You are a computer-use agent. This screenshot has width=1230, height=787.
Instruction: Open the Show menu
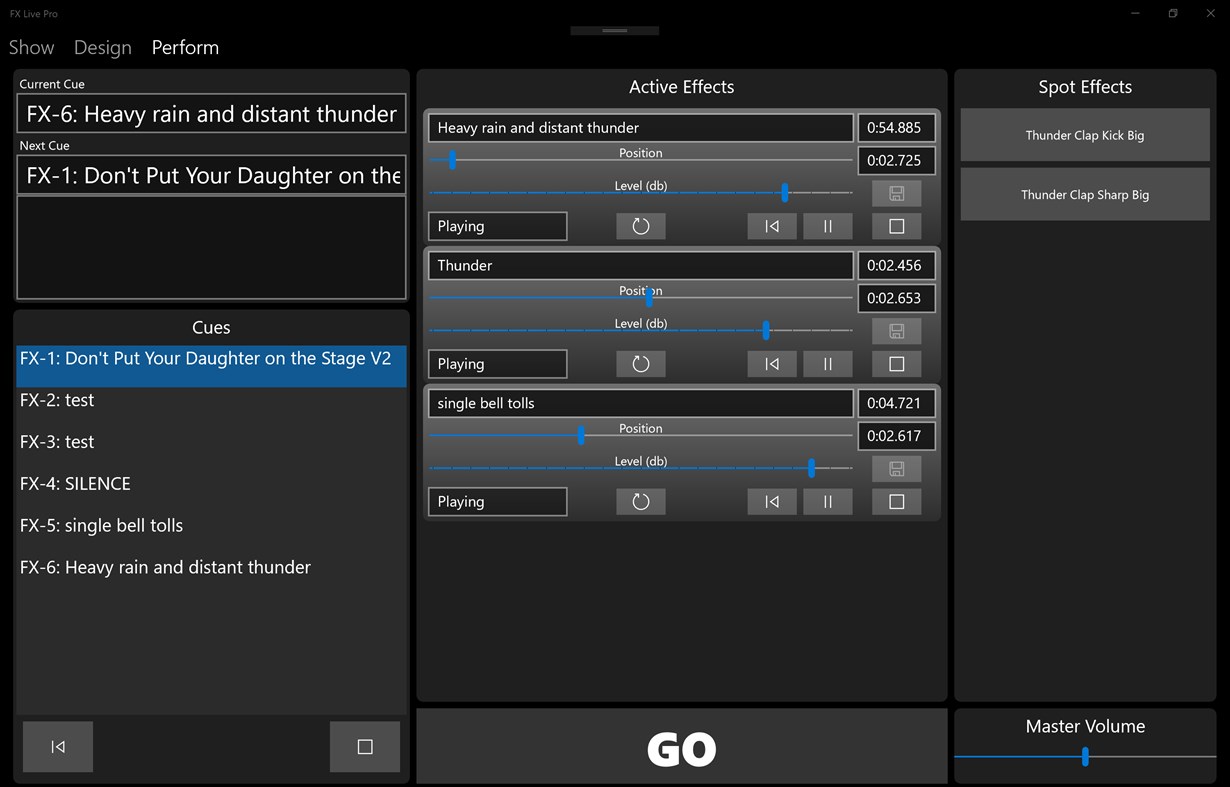(31, 47)
